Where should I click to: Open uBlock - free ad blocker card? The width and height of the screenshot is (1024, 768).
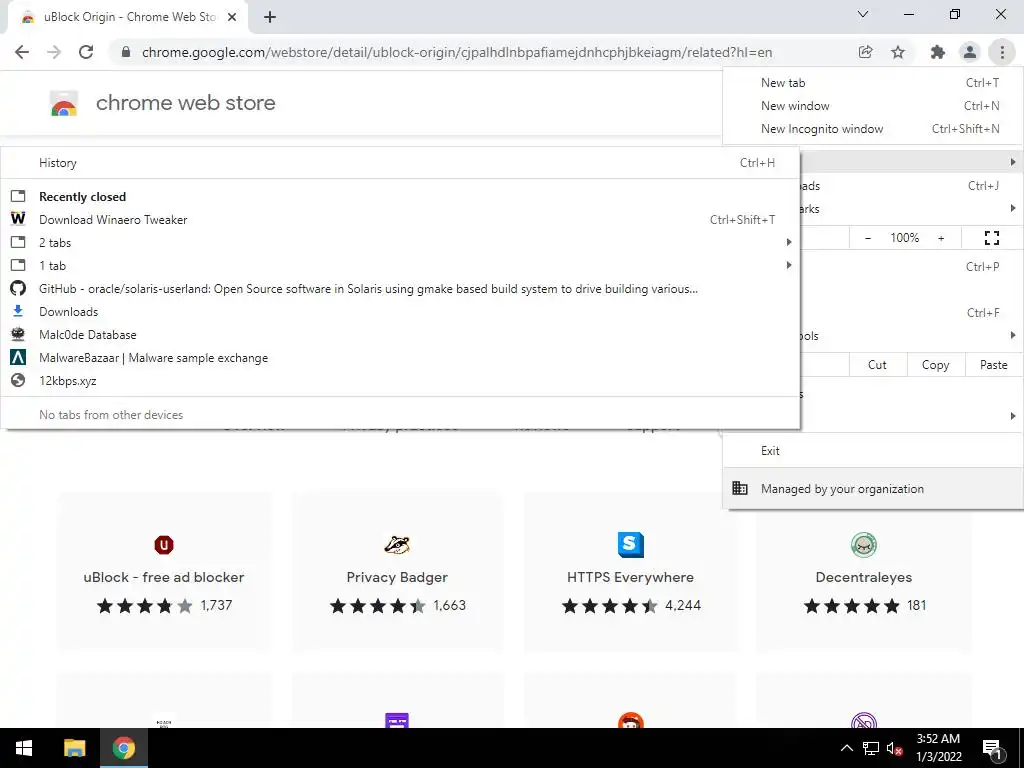pyautogui.click(x=164, y=572)
